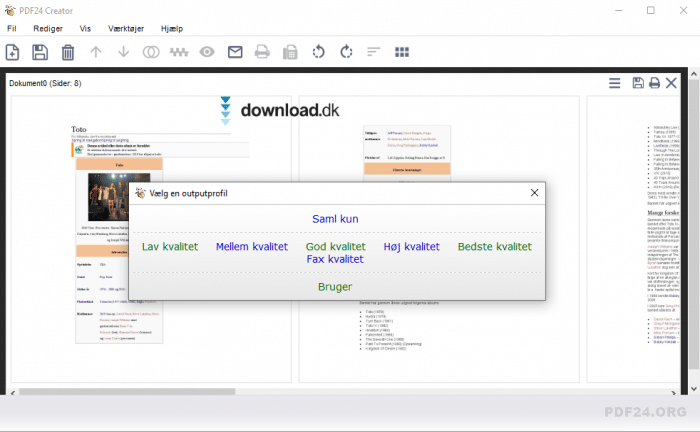Screen dimensions: 700x432
Task: Rotate pages clockwise icon
Action: [346, 52]
